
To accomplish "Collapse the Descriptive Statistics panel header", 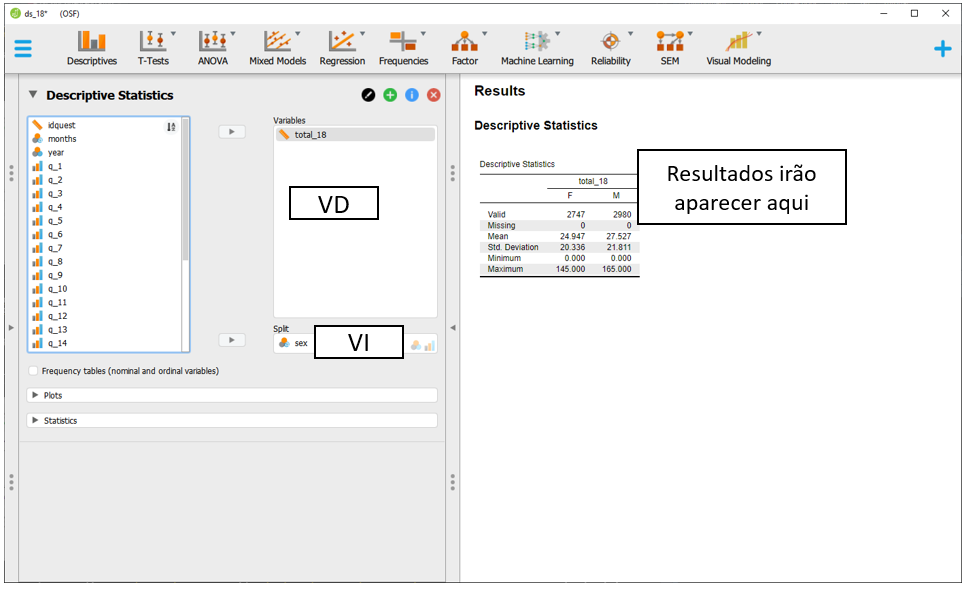I will tap(33, 95).
